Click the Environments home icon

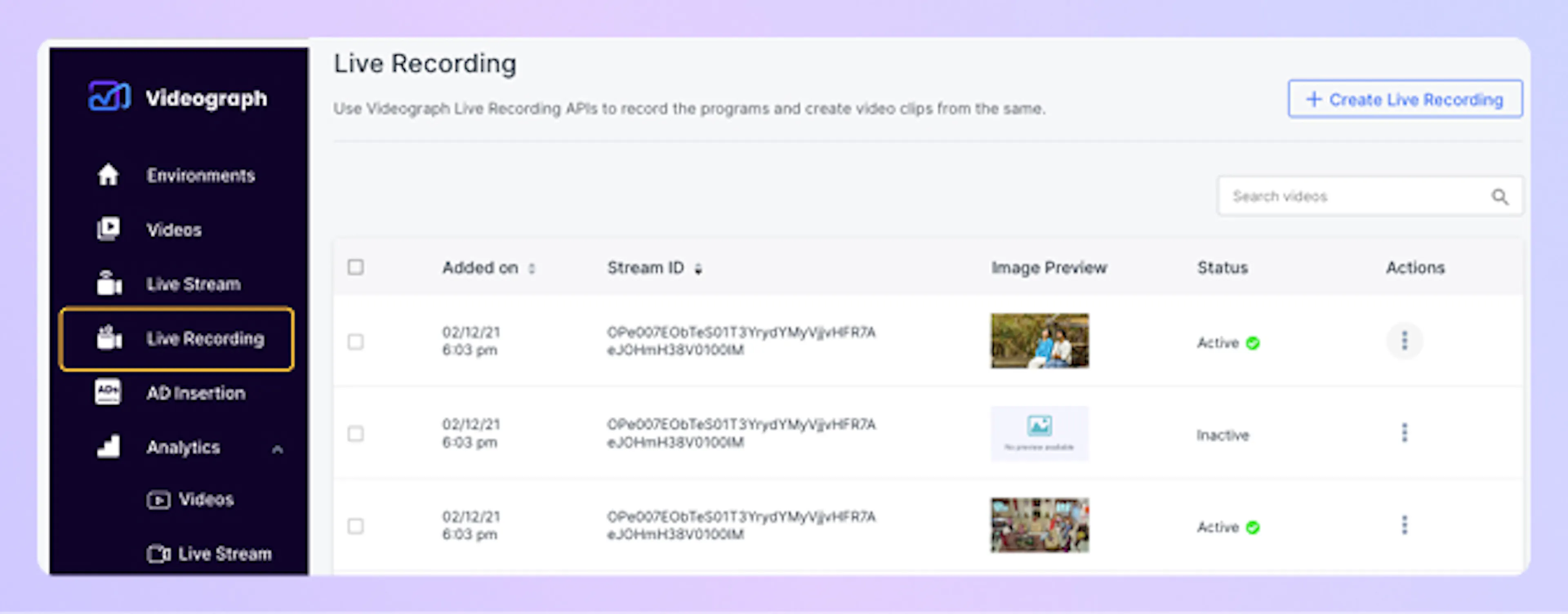point(108,175)
